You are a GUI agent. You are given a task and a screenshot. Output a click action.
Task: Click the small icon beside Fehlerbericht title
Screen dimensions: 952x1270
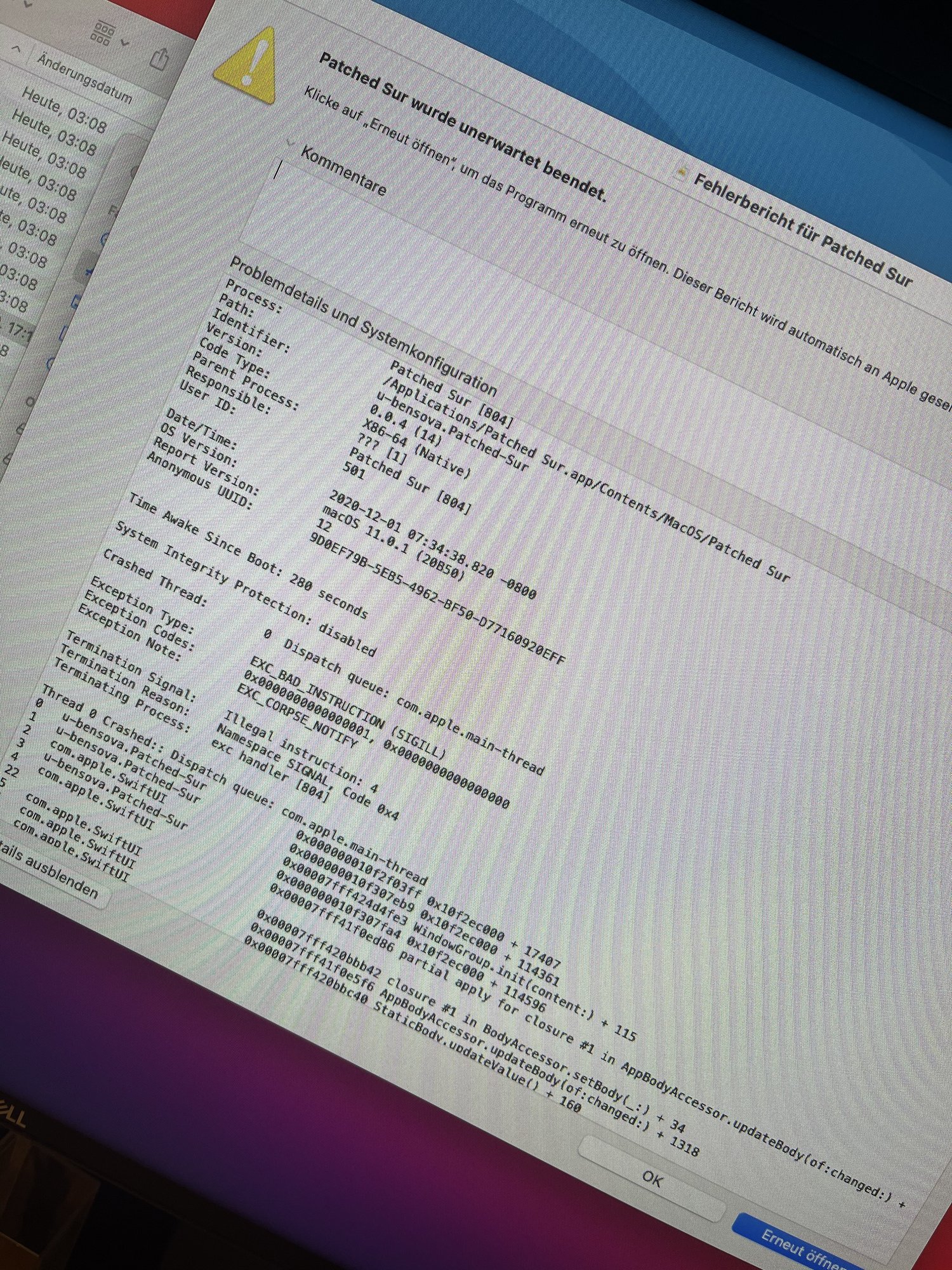(682, 171)
